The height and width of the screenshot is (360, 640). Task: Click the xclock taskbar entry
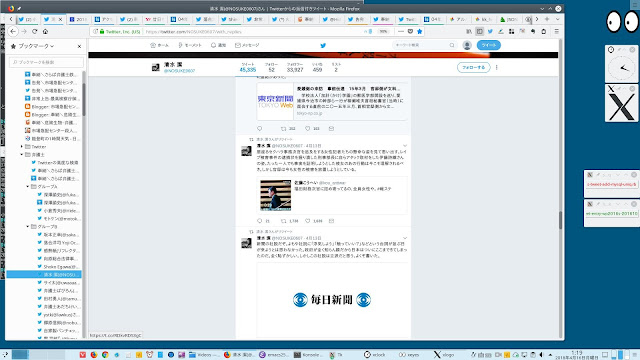[x=375, y=355]
